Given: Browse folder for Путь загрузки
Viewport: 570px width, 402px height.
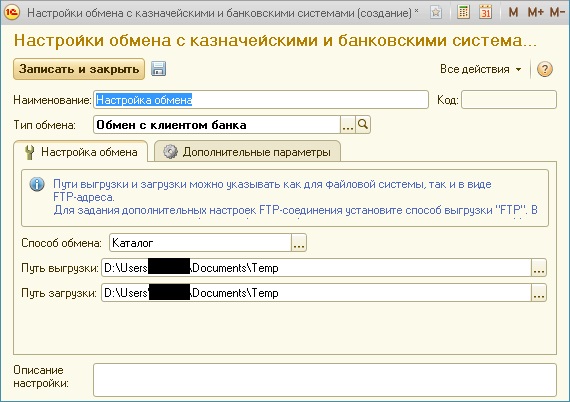Looking at the screenshot, I should 539,293.
